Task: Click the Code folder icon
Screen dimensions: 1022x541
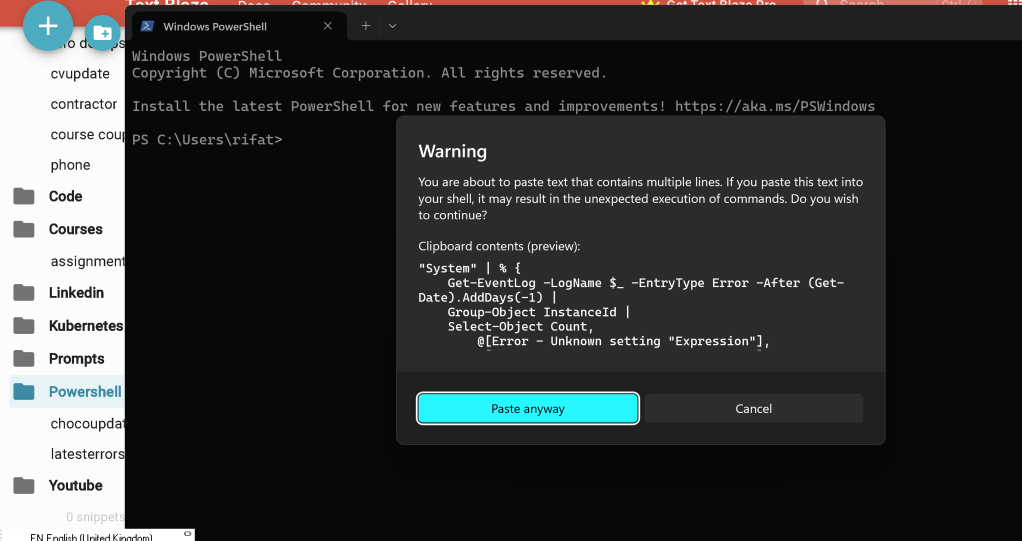Action: point(23,196)
